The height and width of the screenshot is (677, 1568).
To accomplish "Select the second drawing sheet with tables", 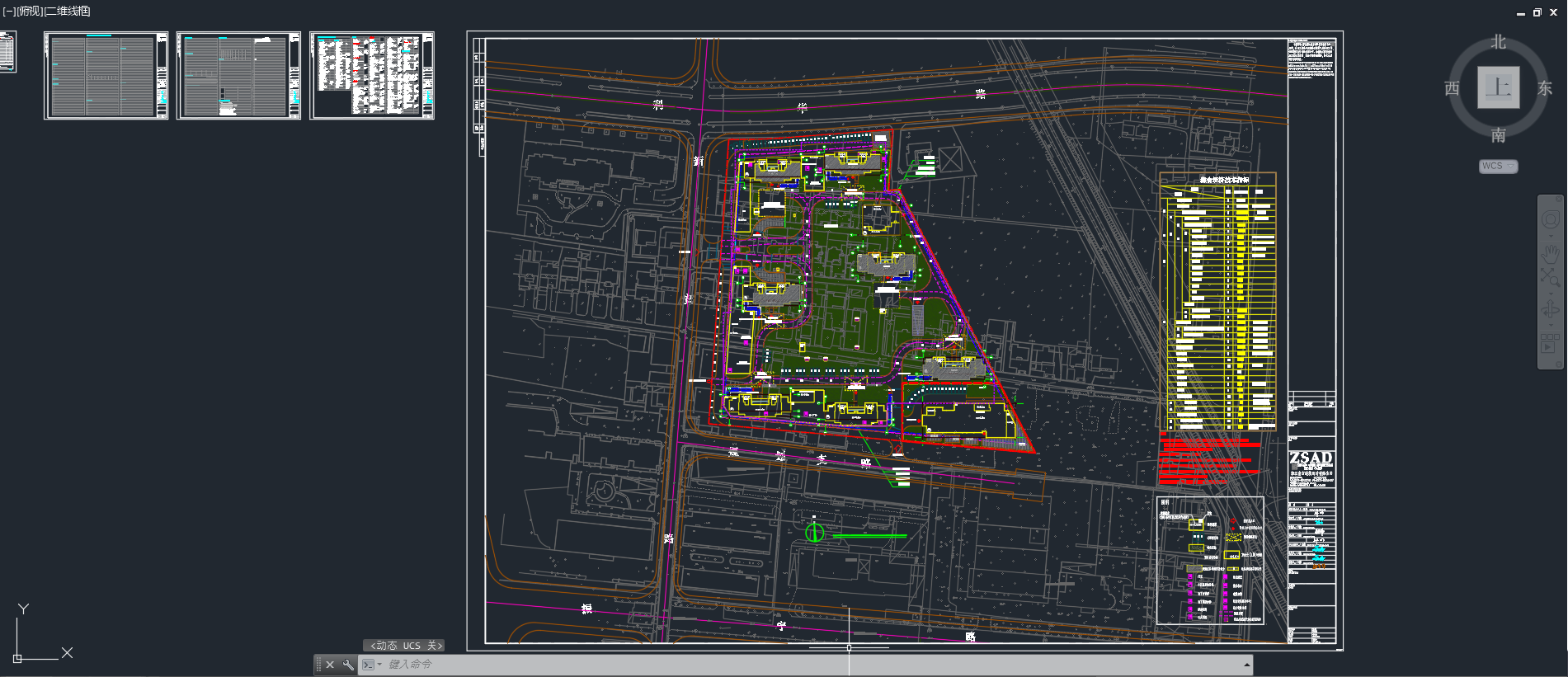I will coord(238,76).
